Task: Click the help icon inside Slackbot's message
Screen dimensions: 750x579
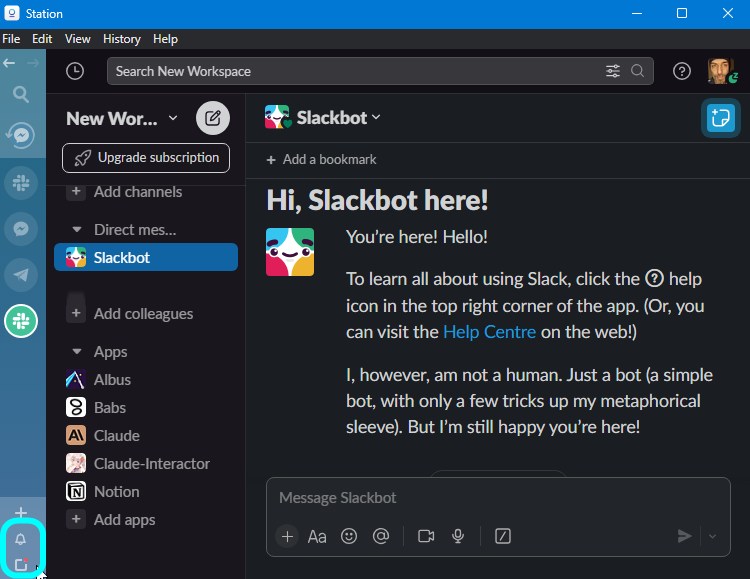Action: [654, 278]
